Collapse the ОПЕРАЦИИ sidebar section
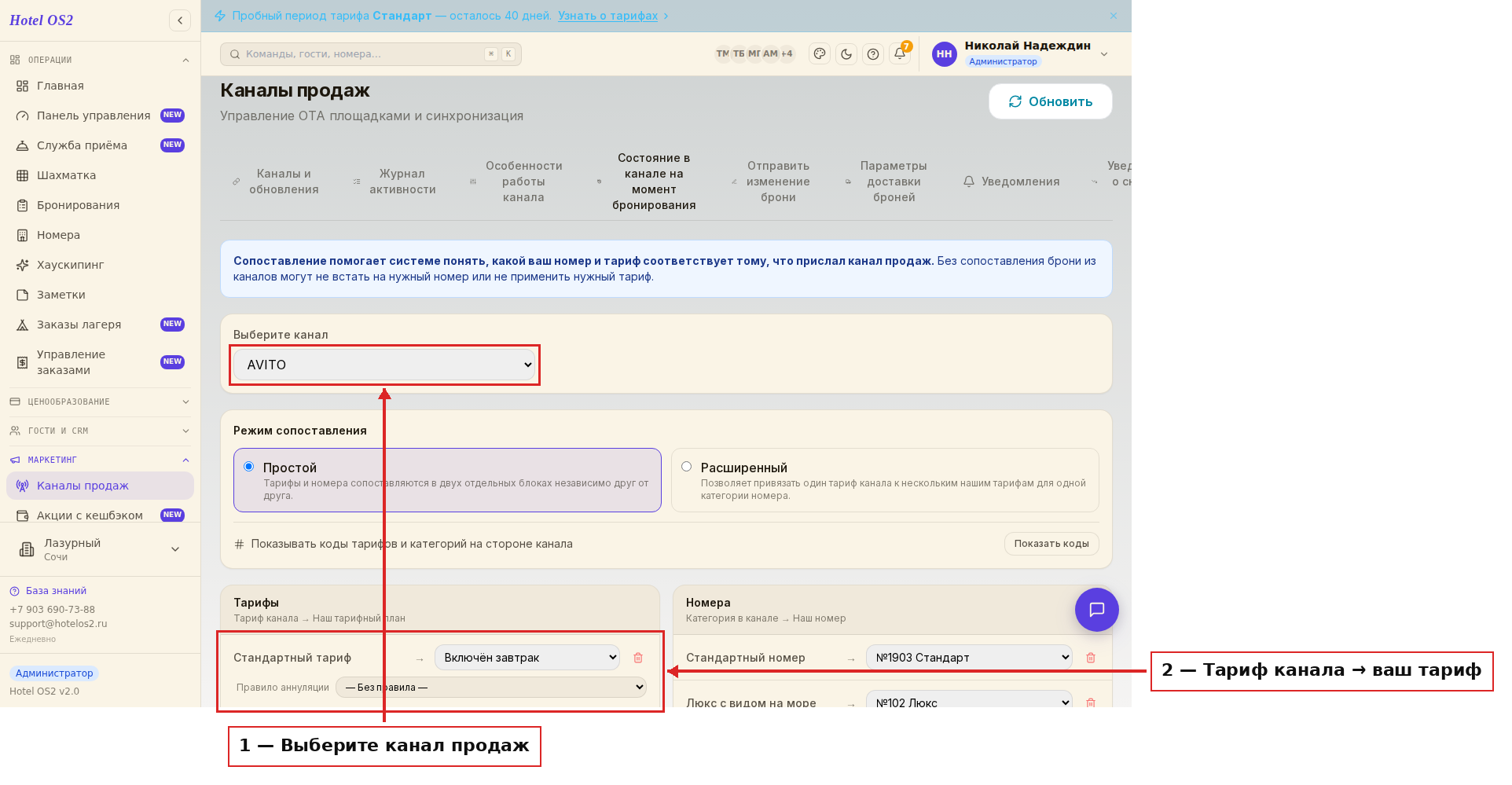Image resolution: width=1512 pixels, height=785 pixels. (101, 60)
